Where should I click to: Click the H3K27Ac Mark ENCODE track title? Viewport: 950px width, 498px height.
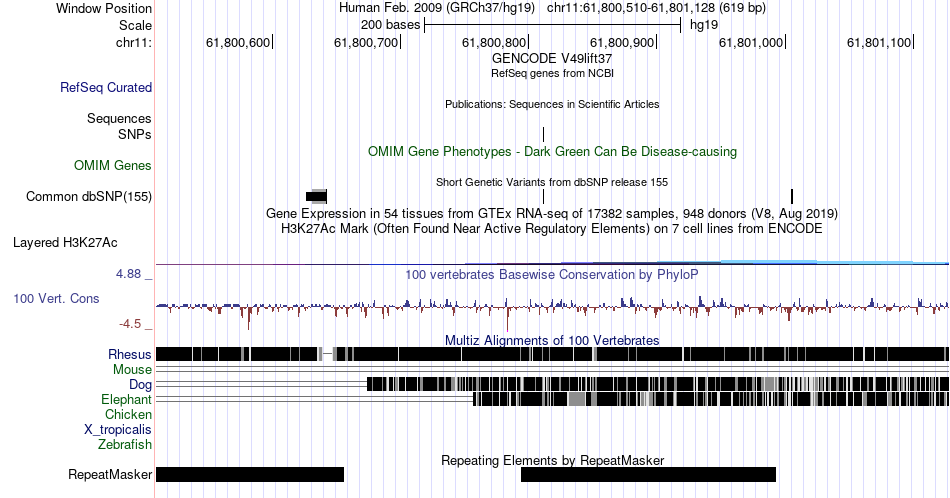click(x=552, y=228)
